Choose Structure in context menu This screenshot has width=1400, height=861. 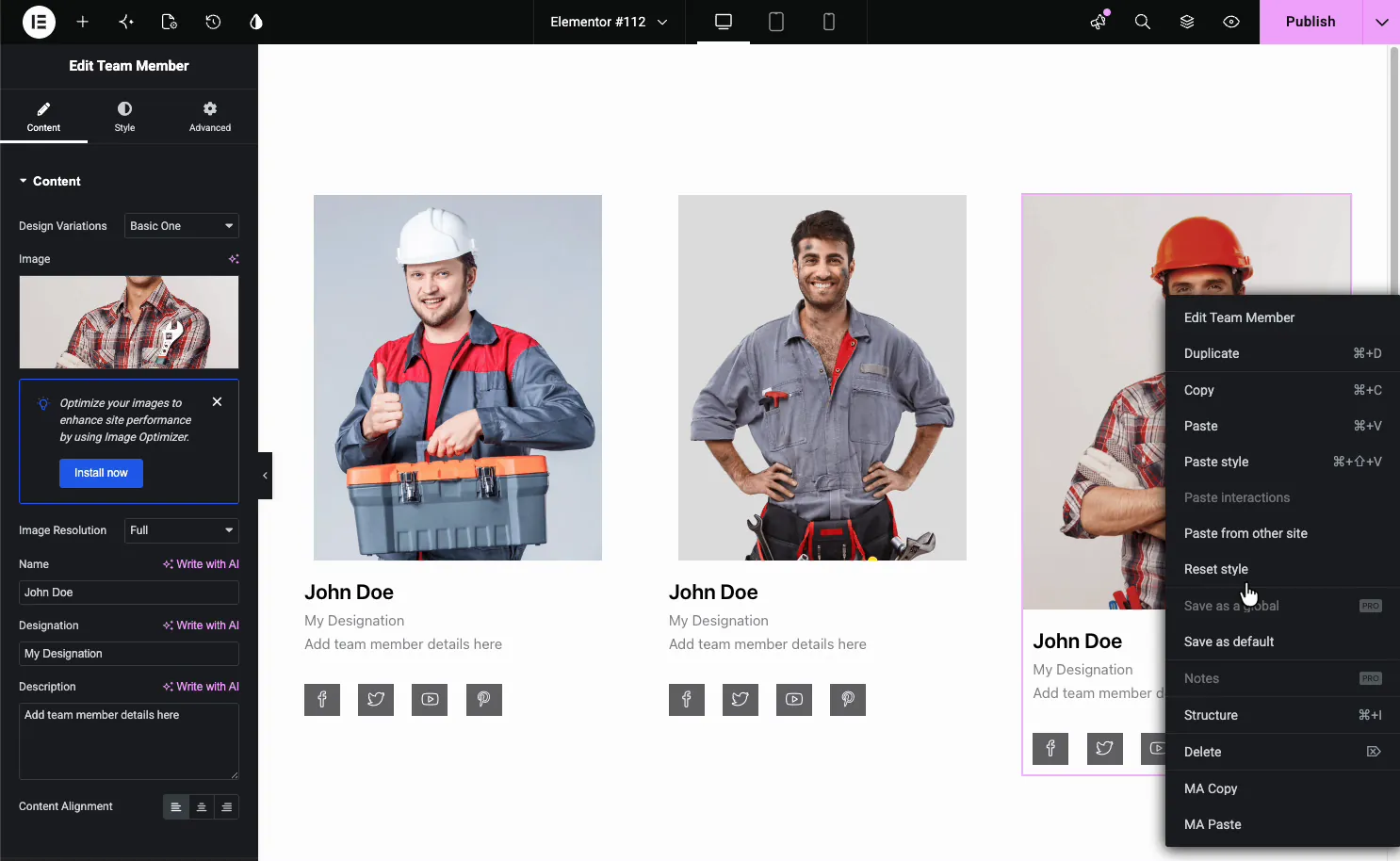click(1282, 715)
